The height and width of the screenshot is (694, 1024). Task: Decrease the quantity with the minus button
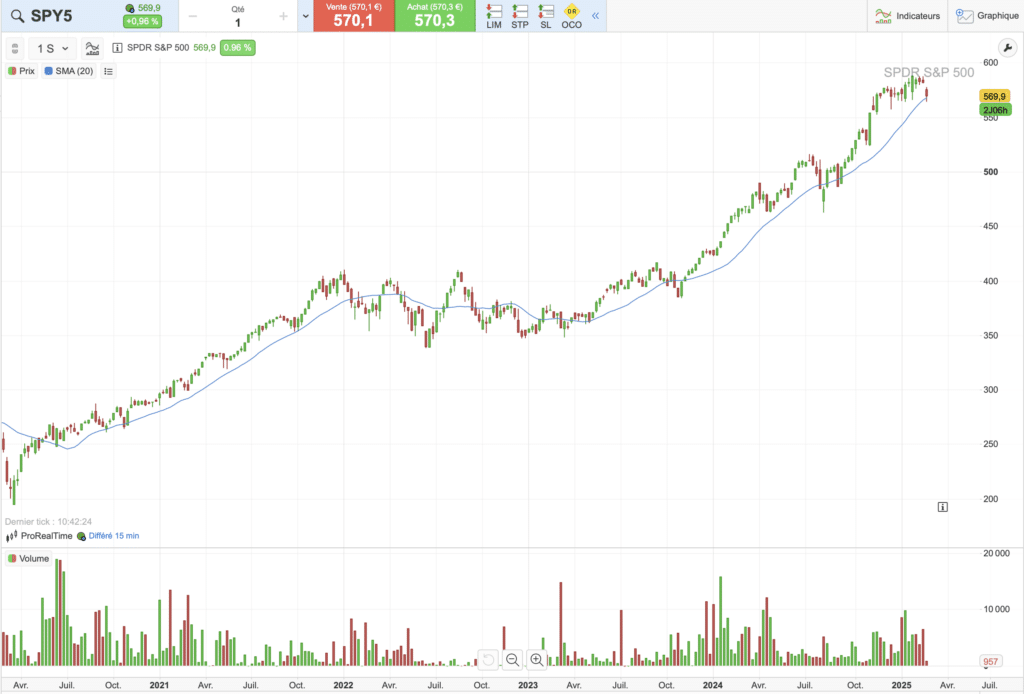[193, 16]
